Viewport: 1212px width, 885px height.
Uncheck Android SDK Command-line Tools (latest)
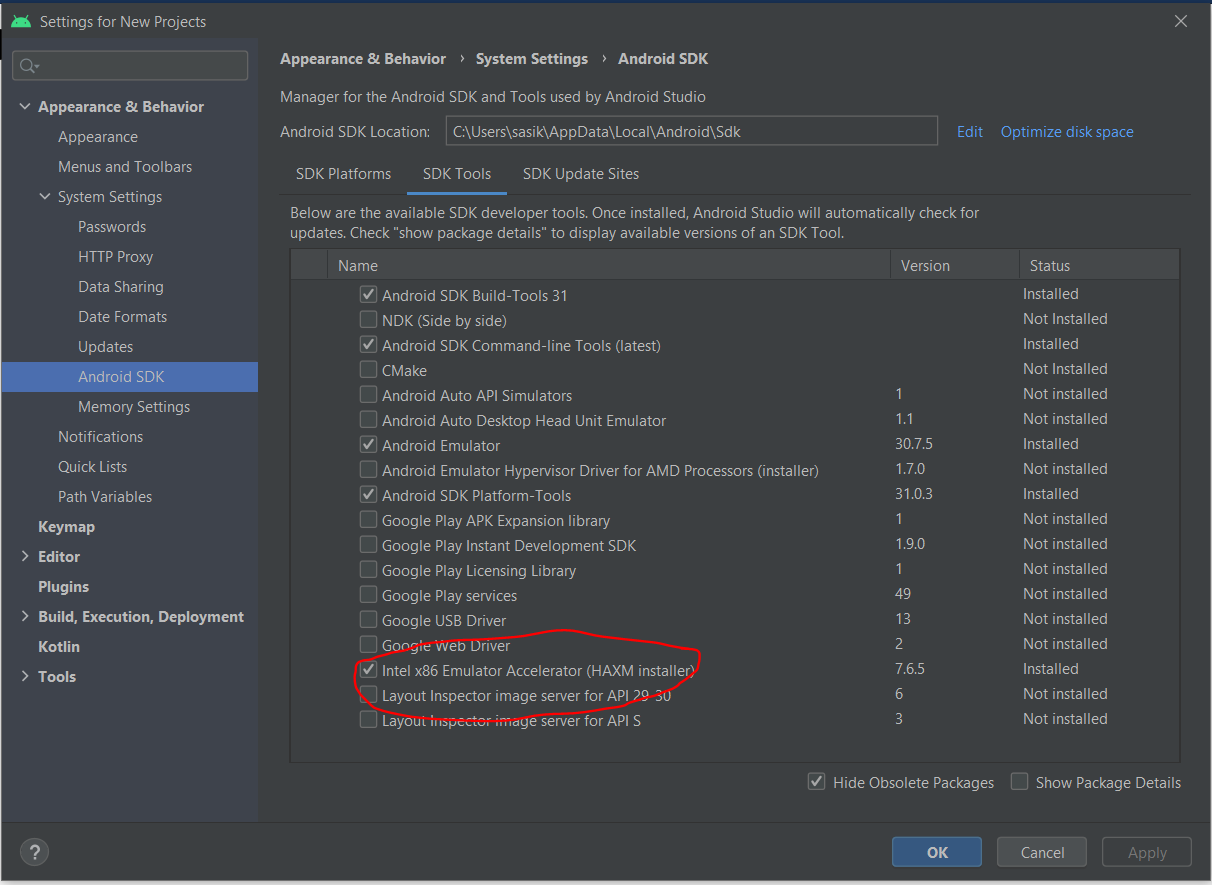click(x=369, y=345)
